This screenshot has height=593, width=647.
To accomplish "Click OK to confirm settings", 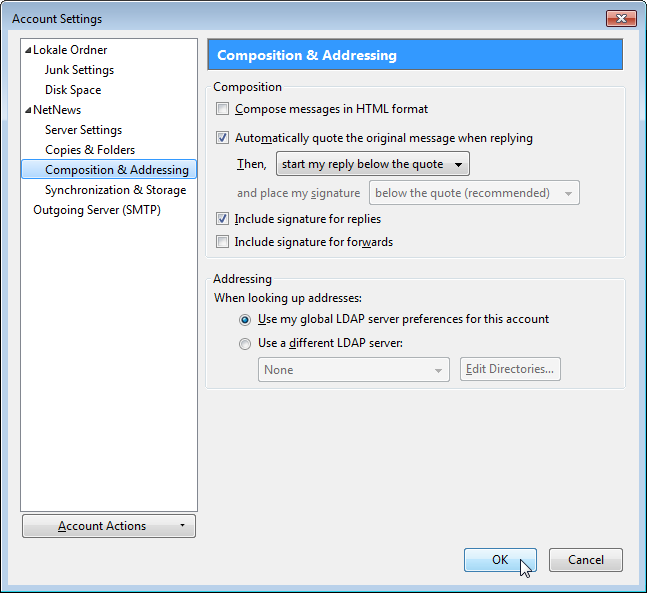I will pyautogui.click(x=500, y=560).
